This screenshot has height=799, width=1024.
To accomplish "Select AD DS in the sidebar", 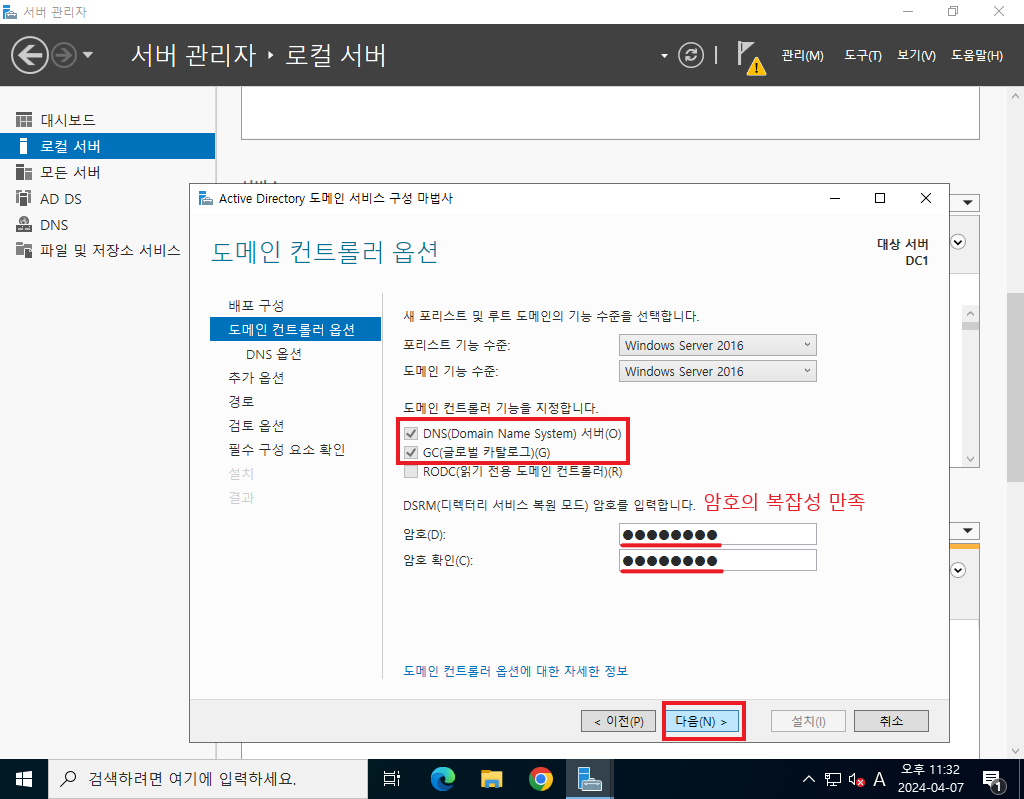I will click(107, 199).
